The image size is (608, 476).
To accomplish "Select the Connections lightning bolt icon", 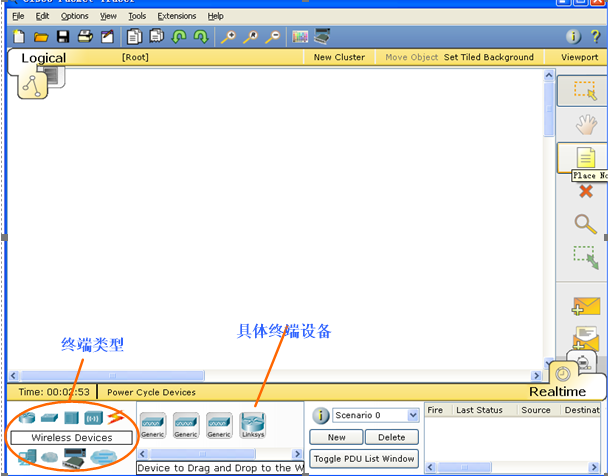I will tap(115, 418).
